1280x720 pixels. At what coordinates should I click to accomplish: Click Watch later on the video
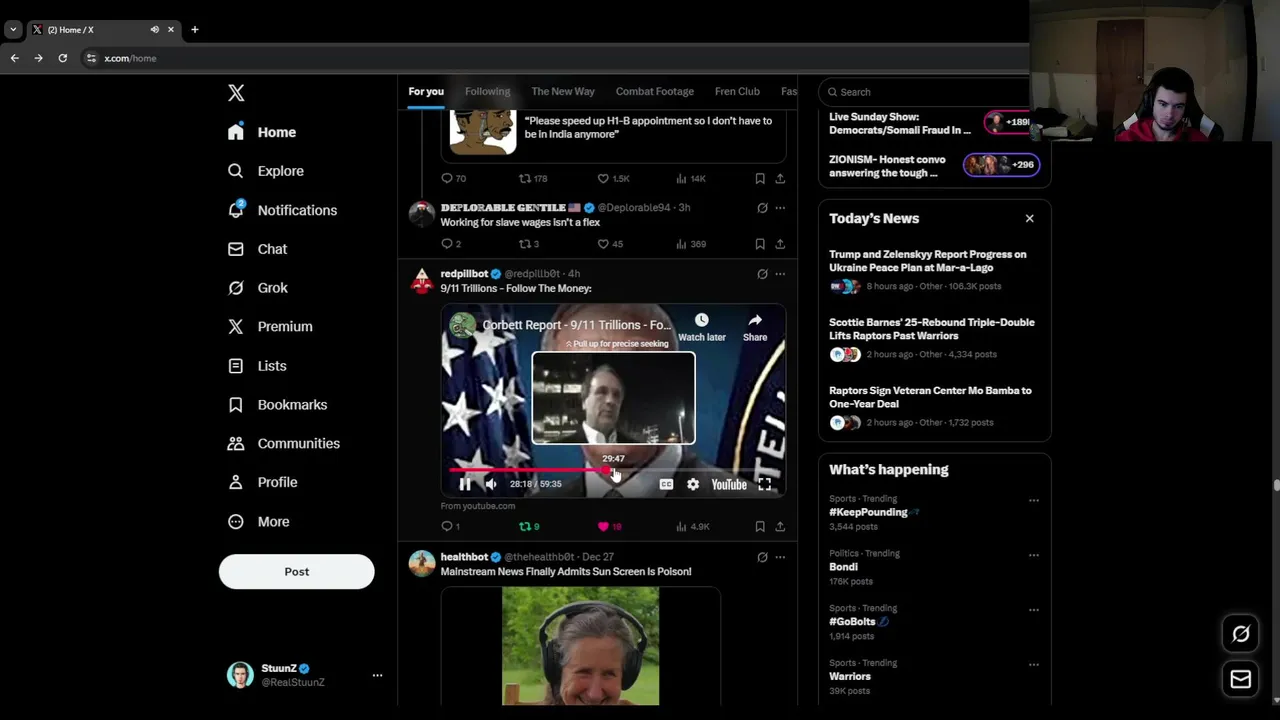702,327
